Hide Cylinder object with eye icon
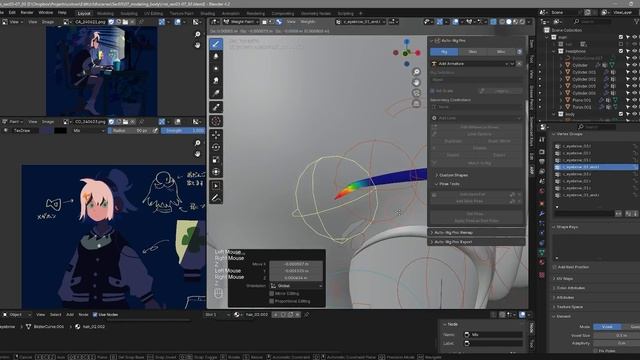 point(635,65)
